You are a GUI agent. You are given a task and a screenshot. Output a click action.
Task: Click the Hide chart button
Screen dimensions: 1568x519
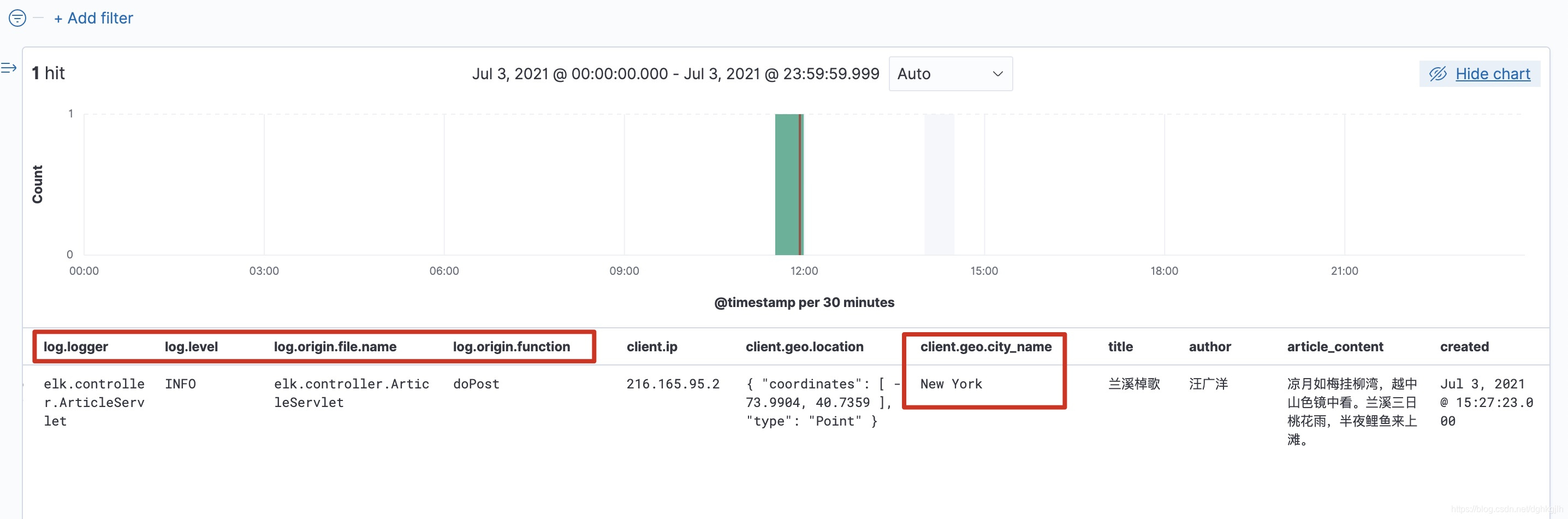pyautogui.click(x=1480, y=74)
